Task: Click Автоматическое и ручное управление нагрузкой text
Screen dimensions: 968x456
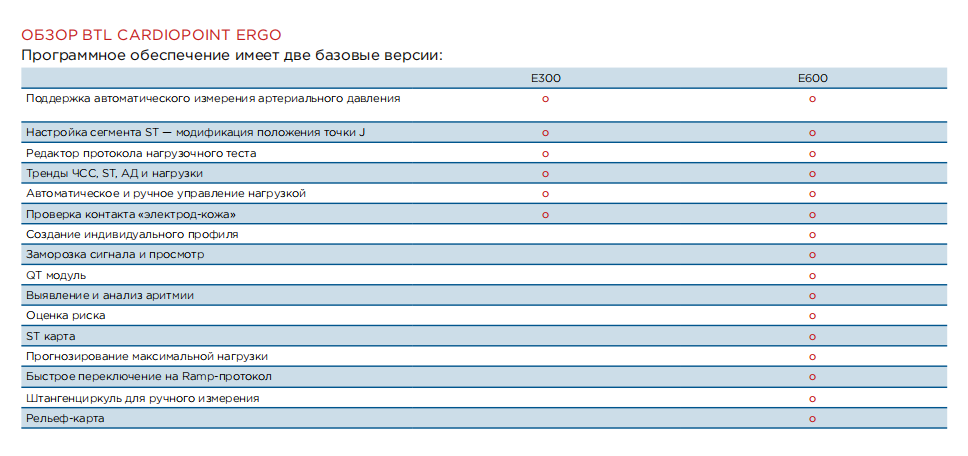Action: click(x=166, y=193)
